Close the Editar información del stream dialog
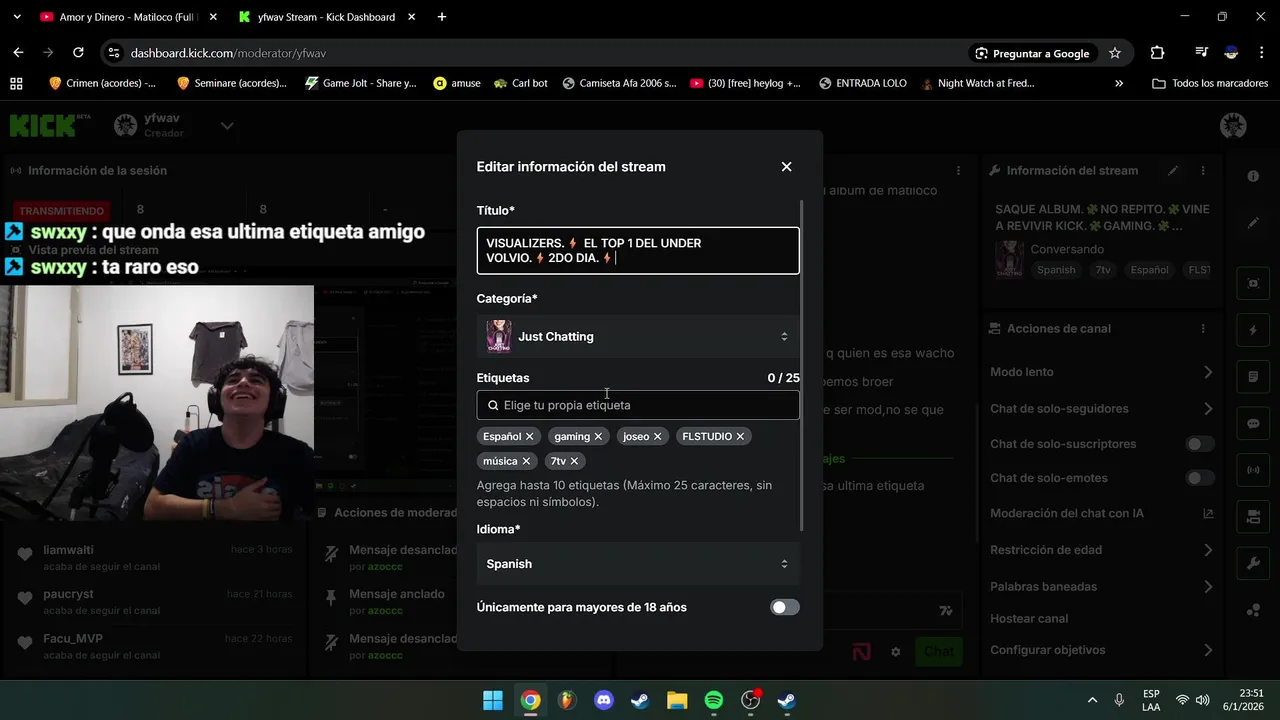 click(786, 167)
